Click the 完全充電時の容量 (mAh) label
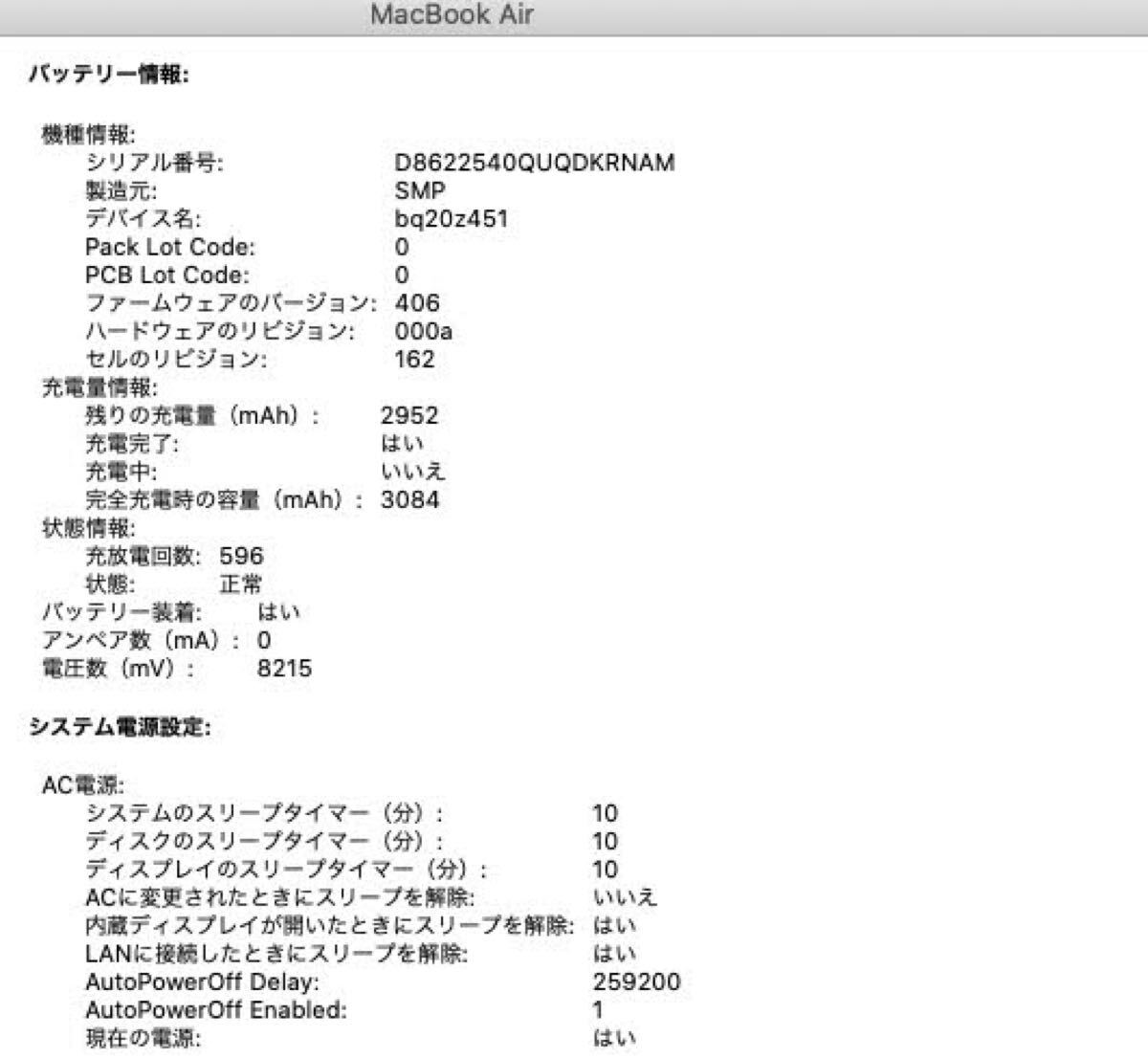The height and width of the screenshot is (1058, 1148). click(x=225, y=499)
